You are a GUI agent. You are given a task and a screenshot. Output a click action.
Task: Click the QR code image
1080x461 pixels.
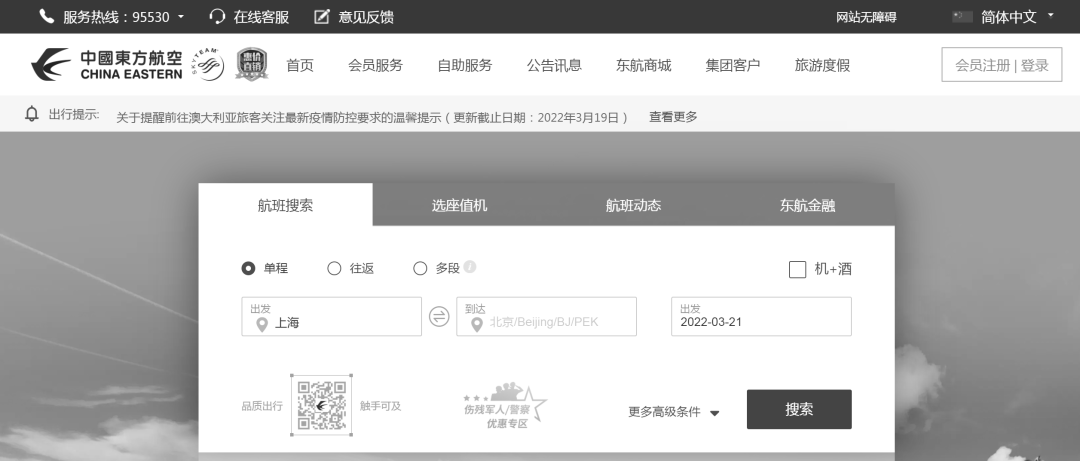(321, 406)
